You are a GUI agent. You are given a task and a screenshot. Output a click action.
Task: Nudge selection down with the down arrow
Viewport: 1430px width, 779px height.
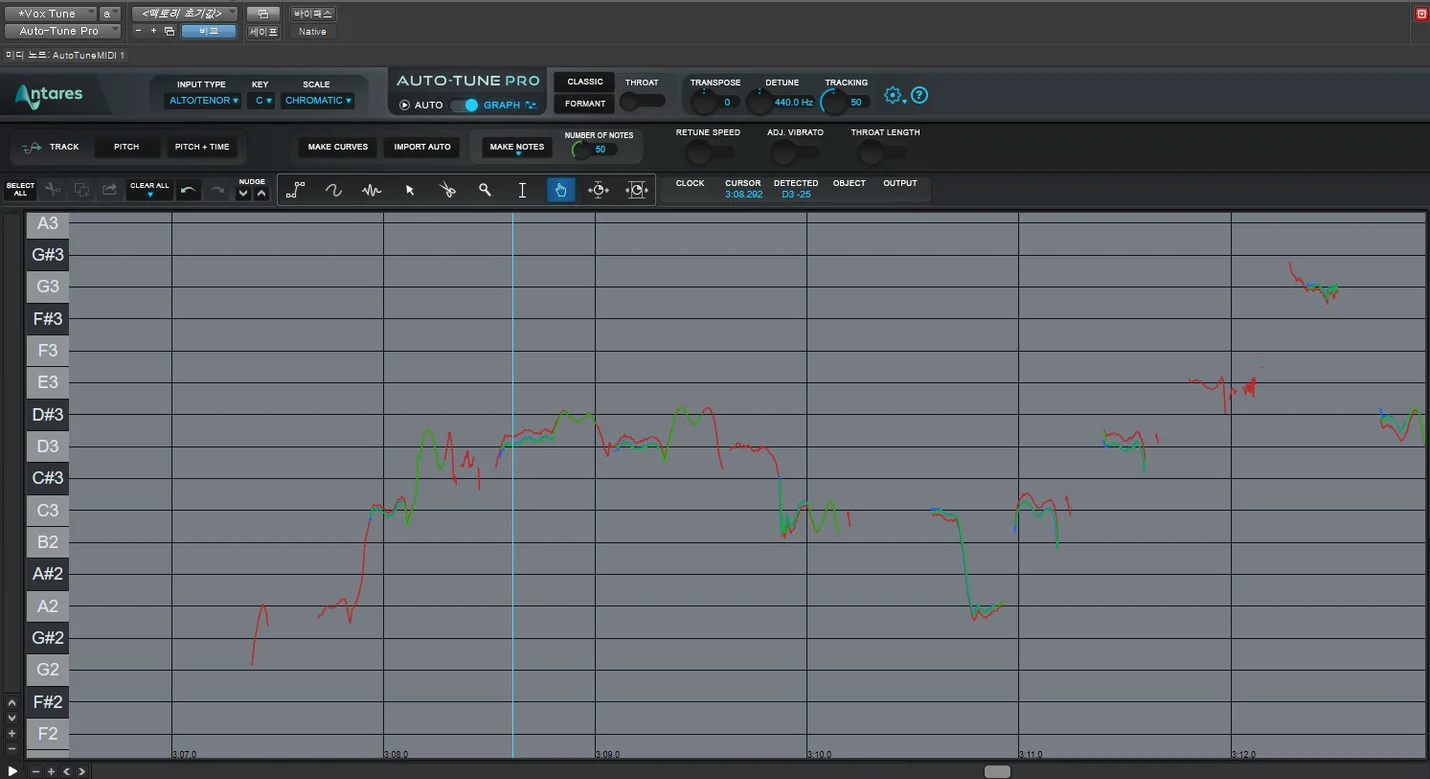pyautogui.click(x=243, y=194)
